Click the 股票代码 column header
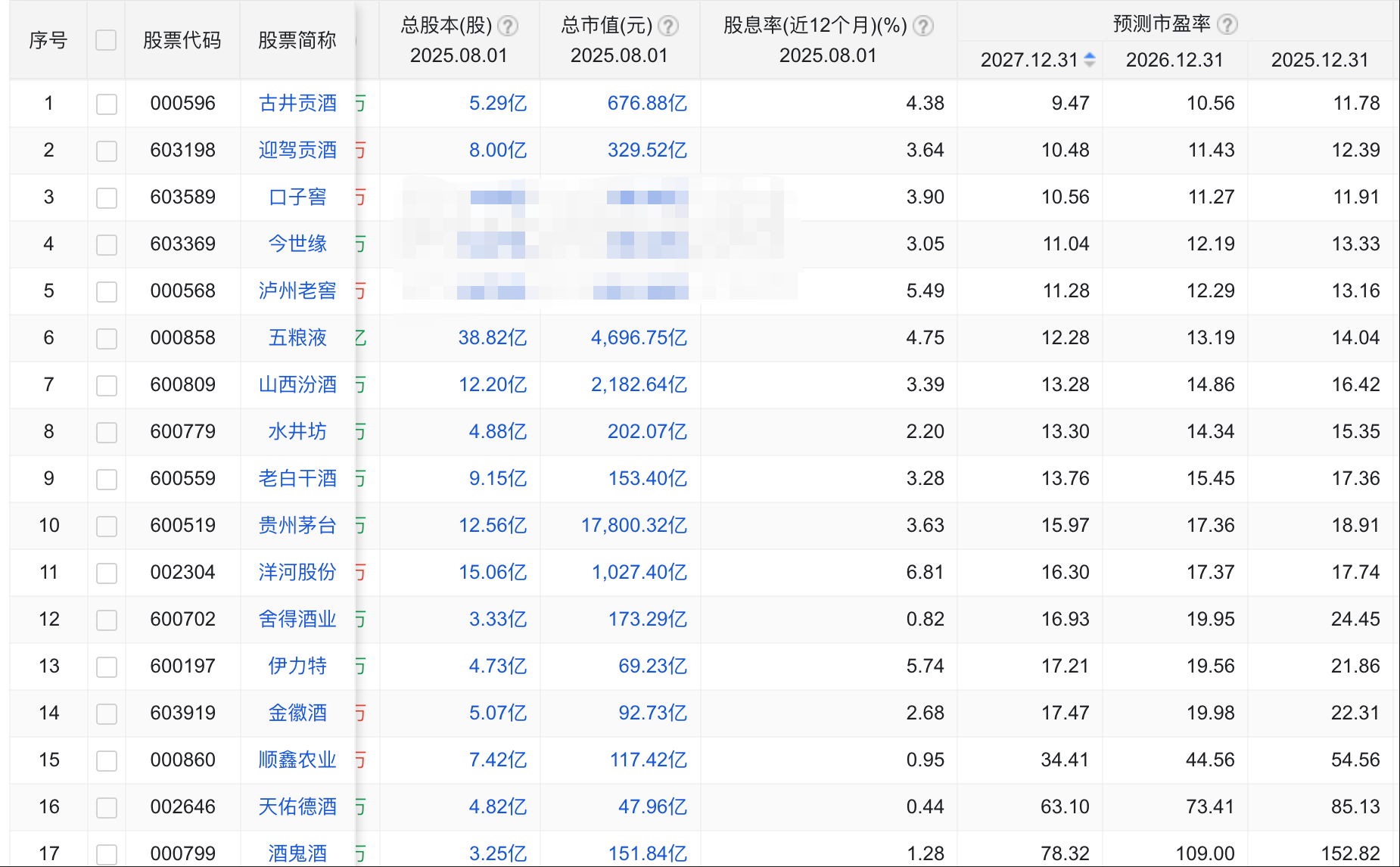Viewport: 1400px width, 867px height. 182,40
